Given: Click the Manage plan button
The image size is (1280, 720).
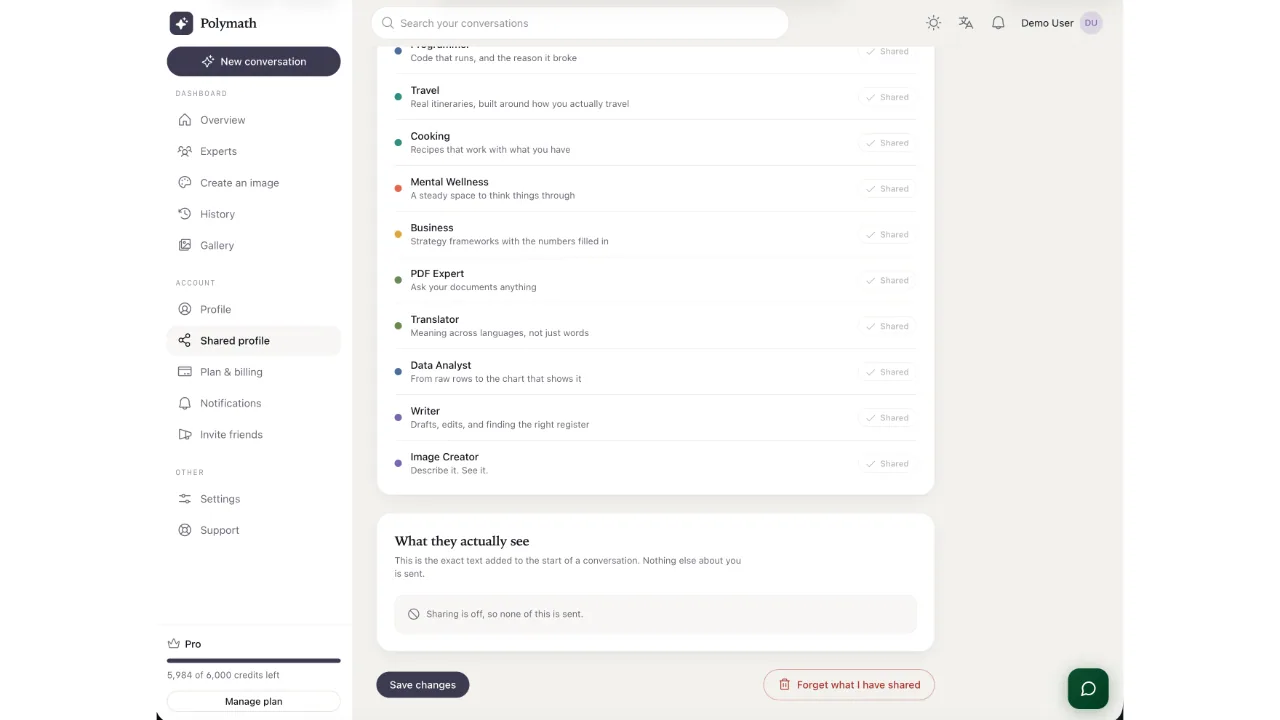Looking at the screenshot, I should pos(254,701).
